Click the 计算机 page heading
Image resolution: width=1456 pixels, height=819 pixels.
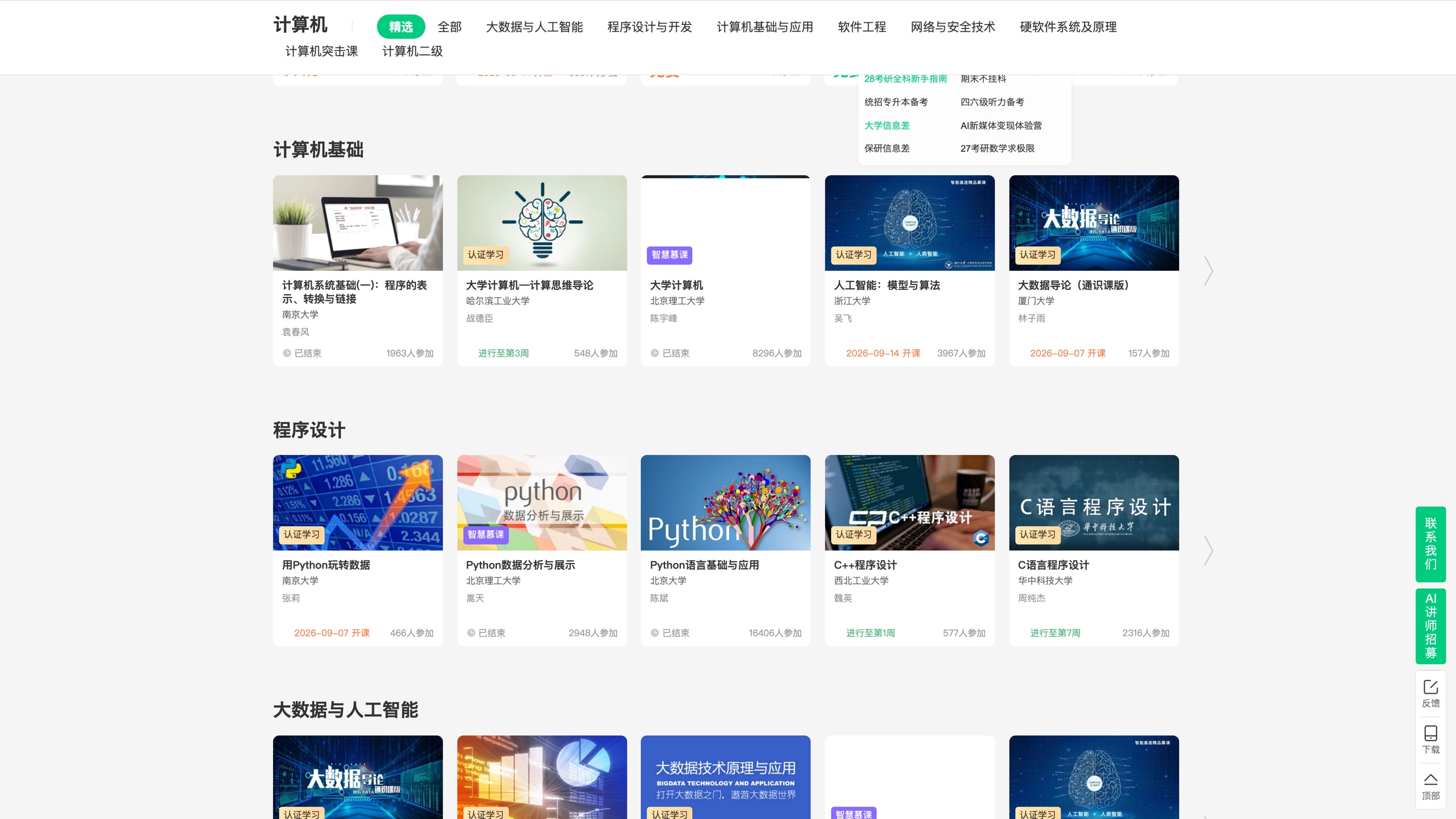pyautogui.click(x=300, y=24)
